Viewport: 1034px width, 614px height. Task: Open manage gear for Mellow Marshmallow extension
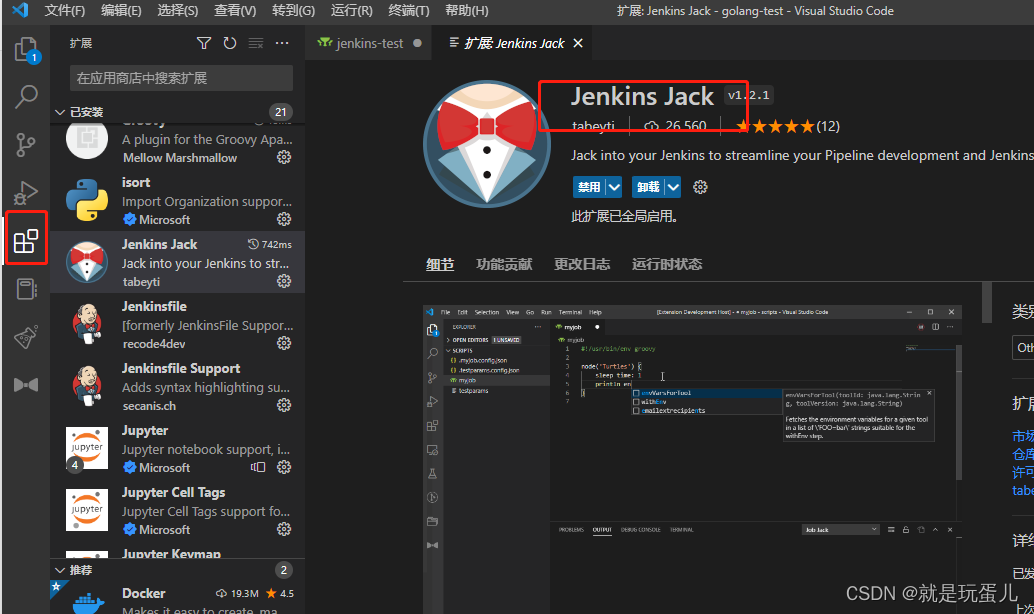point(284,157)
